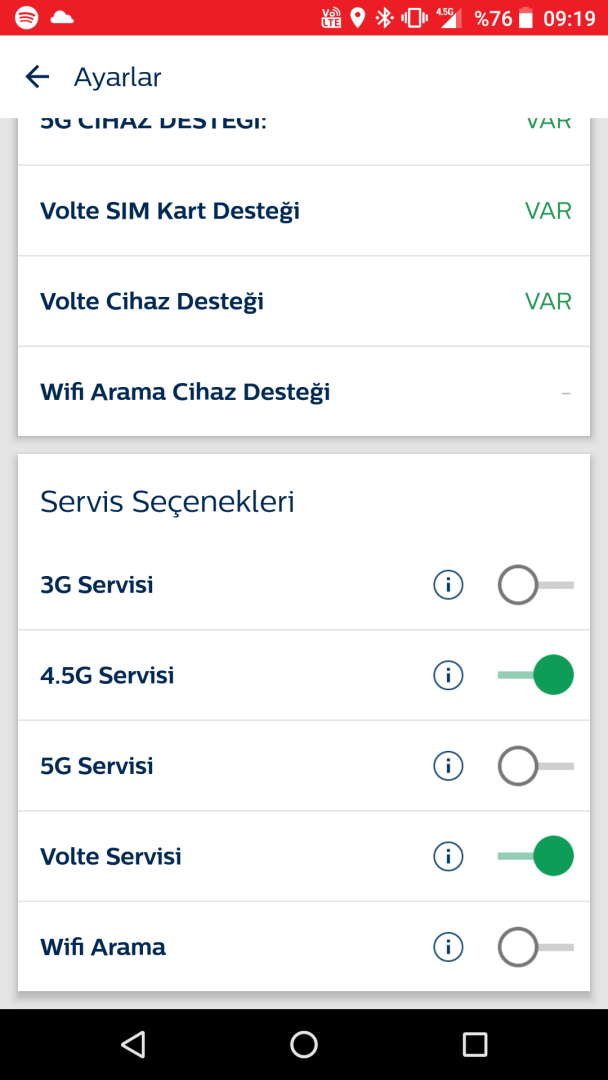Select the Wifi Arama Cihaz Desteği row
The height and width of the screenshot is (1080, 608).
[x=184, y=391]
